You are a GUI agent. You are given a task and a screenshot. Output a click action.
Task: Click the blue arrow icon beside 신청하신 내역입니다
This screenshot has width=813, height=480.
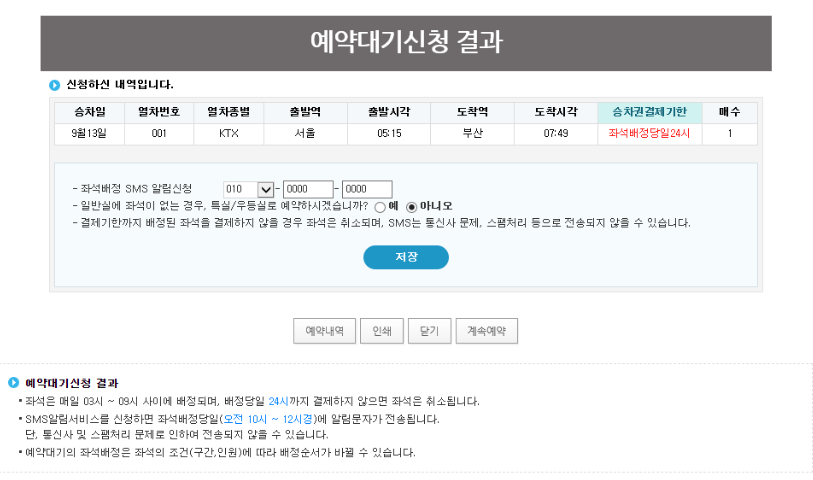click(x=54, y=85)
